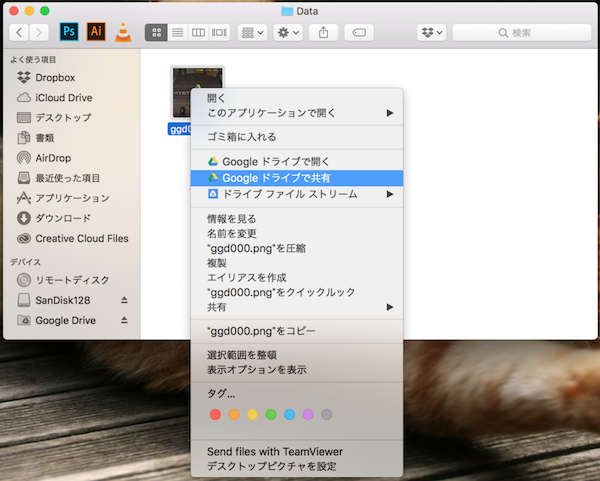Select Google Drive in the sidebar

tap(56, 320)
